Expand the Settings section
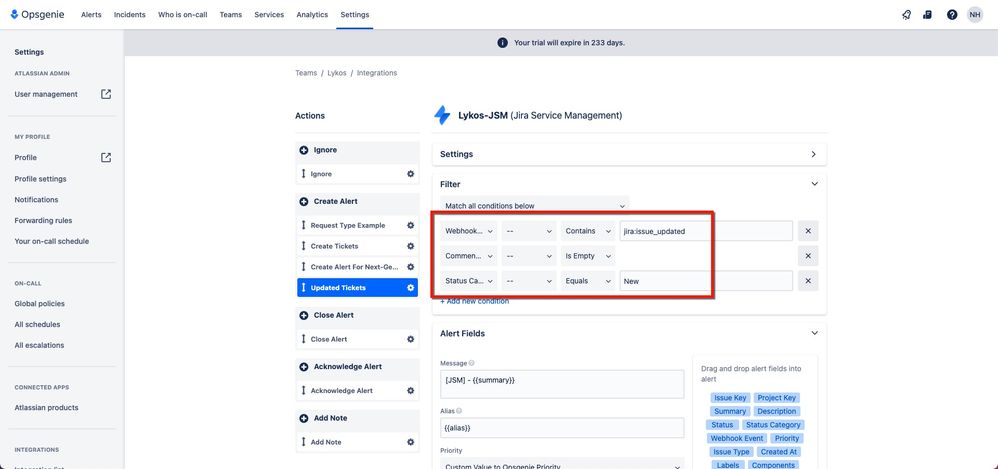The height and width of the screenshot is (469, 998). (629, 154)
